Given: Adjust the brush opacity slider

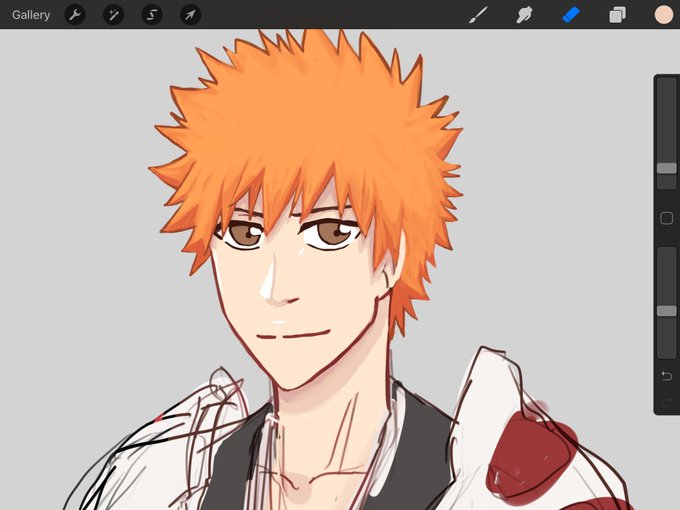Looking at the screenshot, I should click(667, 311).
